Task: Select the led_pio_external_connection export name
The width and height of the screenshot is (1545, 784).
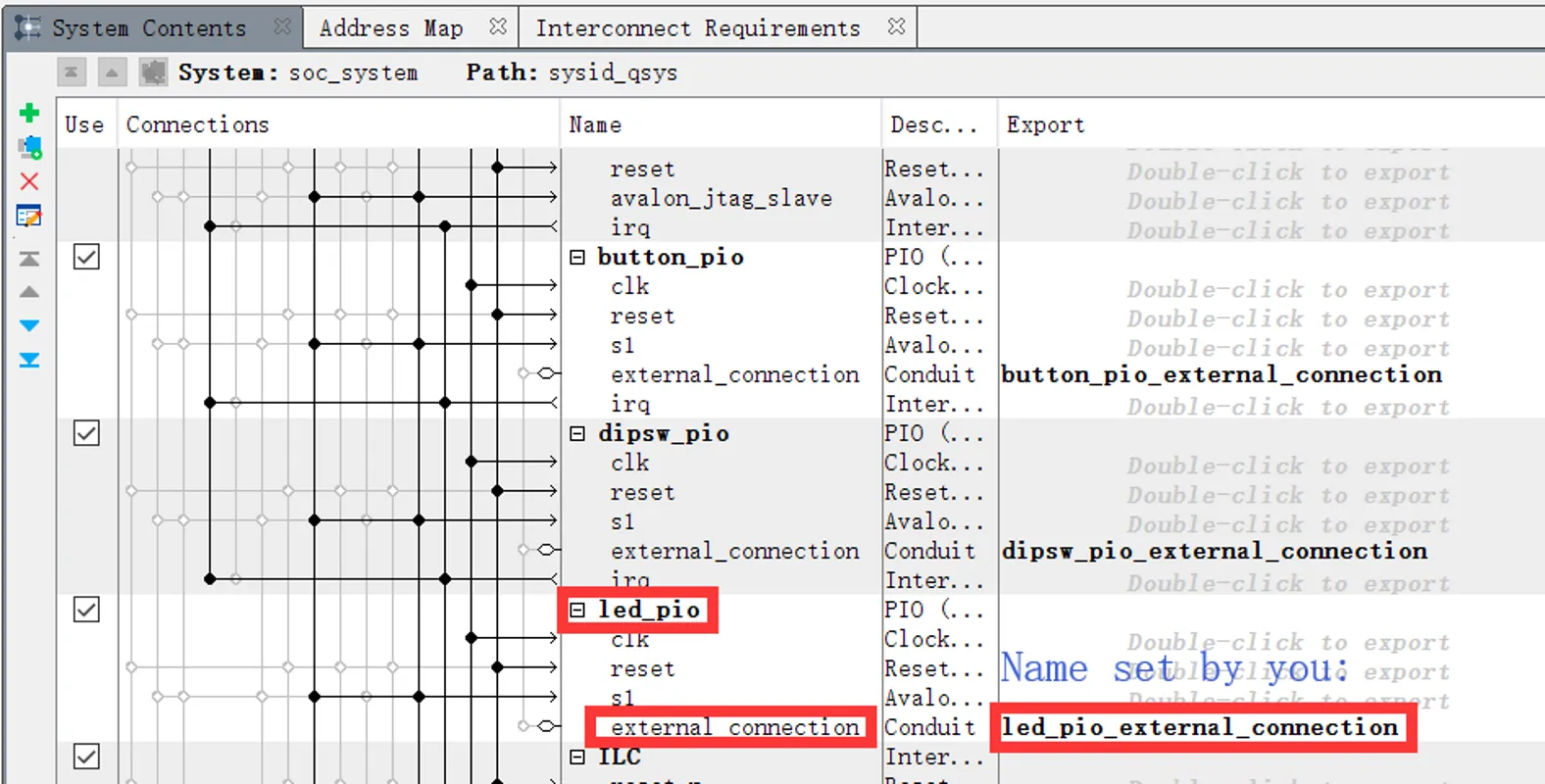Action: click(1199, 727)
